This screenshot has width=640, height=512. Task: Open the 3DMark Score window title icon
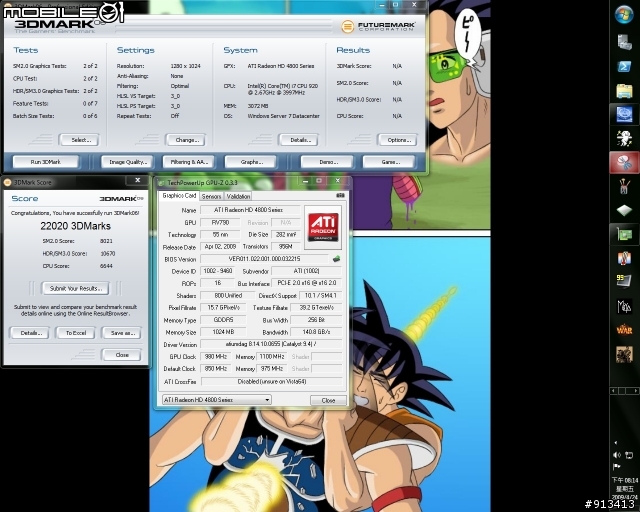coord(7,183)
